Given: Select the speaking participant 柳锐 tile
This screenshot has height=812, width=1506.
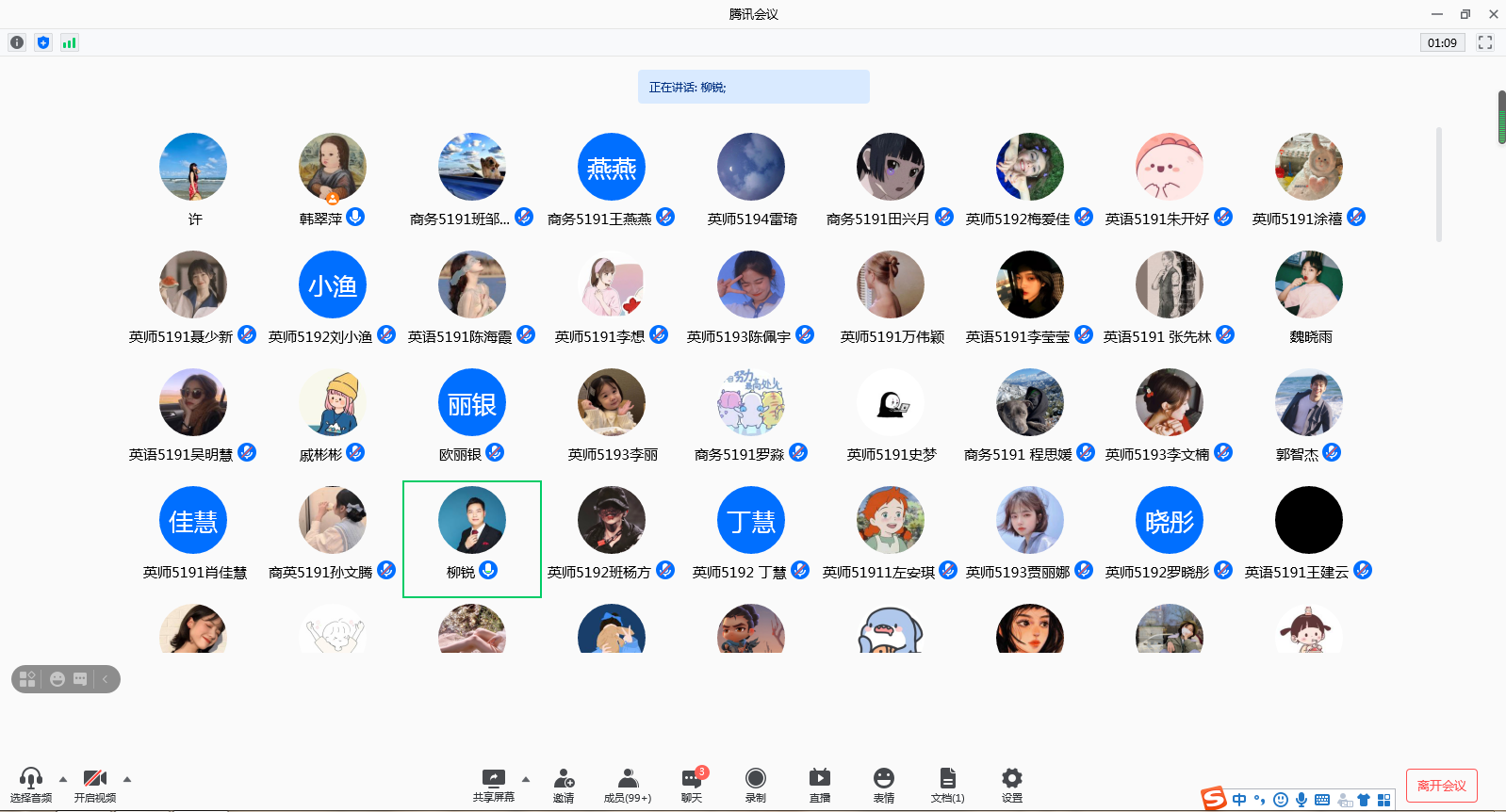Looking at the screenshot, I should tap(472, 539).
